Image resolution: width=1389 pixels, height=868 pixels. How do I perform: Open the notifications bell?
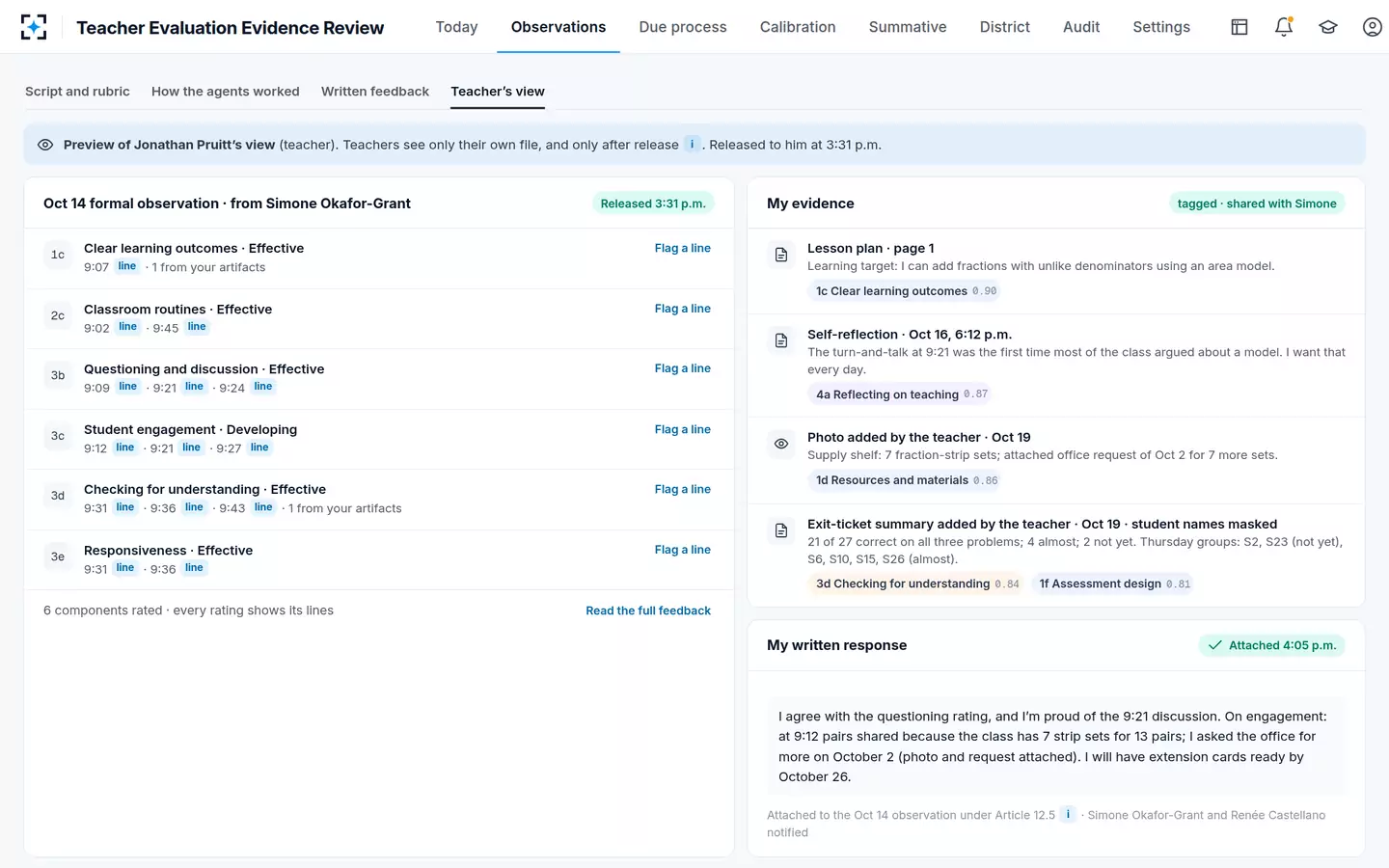(1284, 27)
